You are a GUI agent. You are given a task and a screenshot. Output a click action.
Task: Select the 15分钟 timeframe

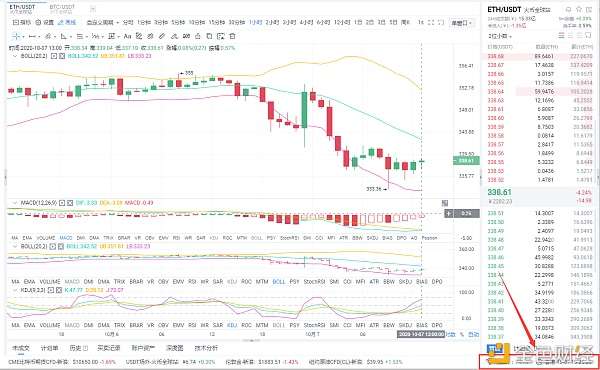[x=216, y=23]
